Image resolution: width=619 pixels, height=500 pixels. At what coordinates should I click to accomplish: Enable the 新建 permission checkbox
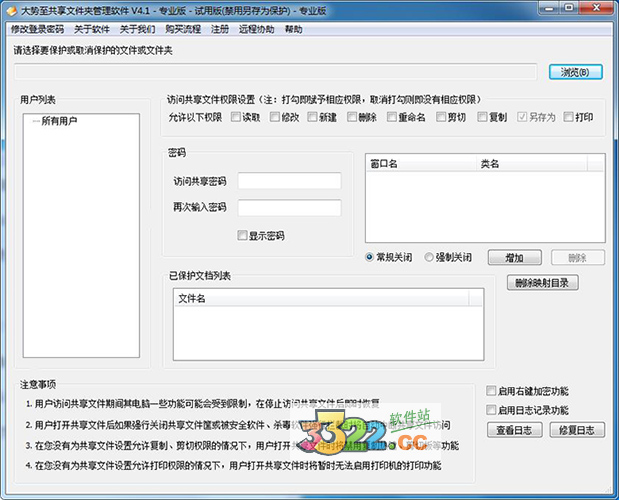click(x=312, y=117)
